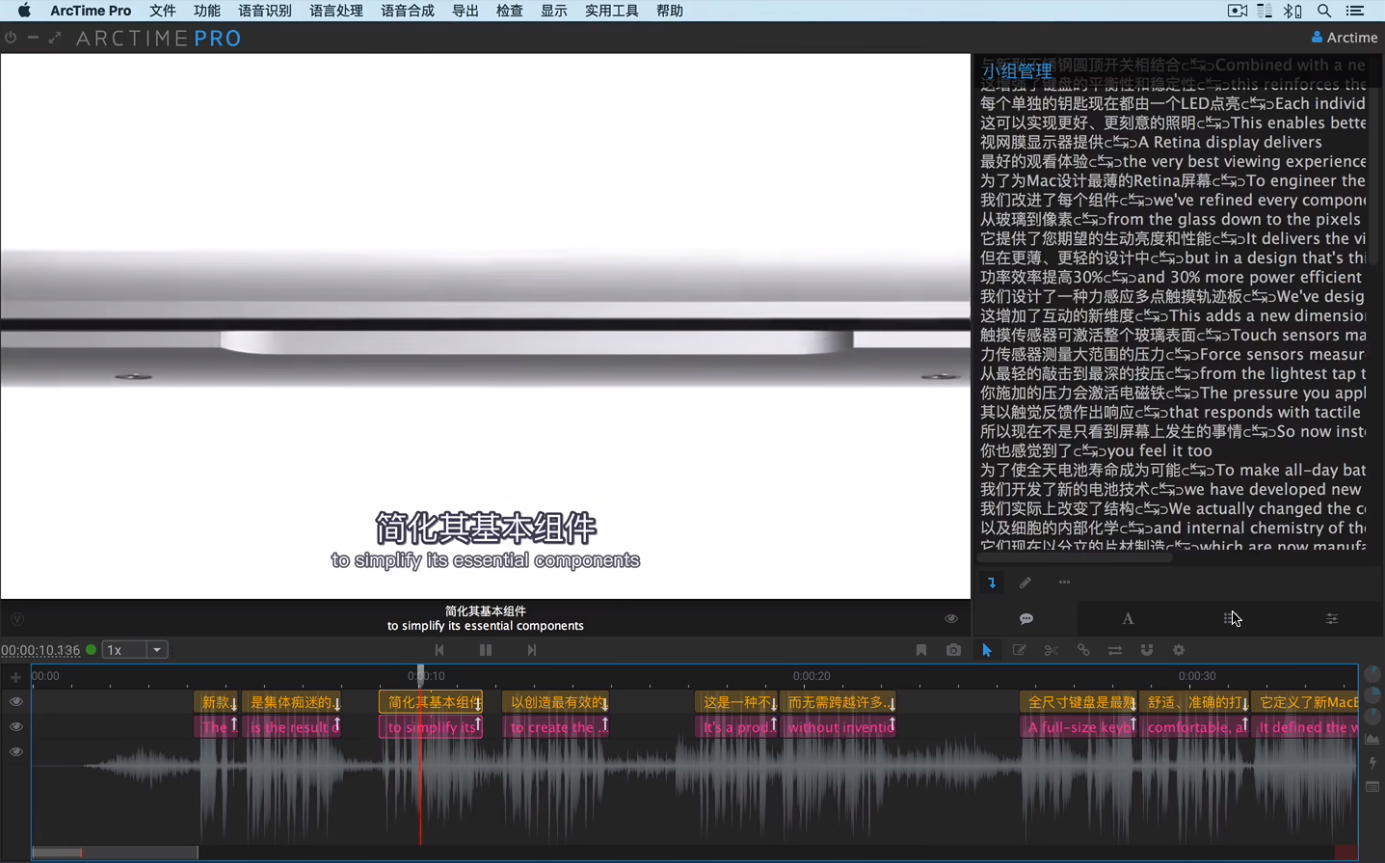Open the Arctime user account
Image resolution: width=1385 pixels, height=863 pixels.
pos(1344,38)
